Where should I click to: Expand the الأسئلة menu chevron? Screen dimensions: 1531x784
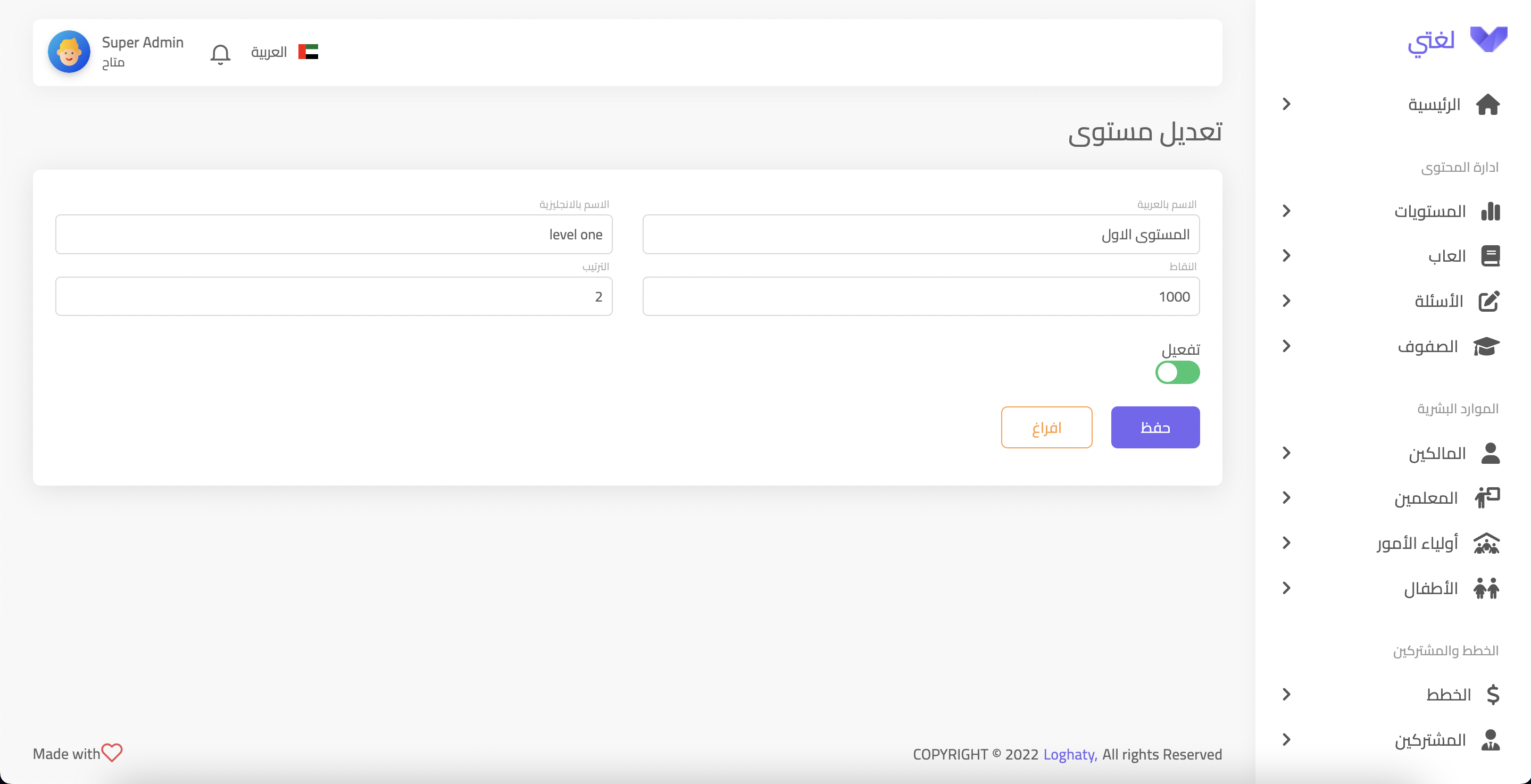click(x=1286, y=302)
